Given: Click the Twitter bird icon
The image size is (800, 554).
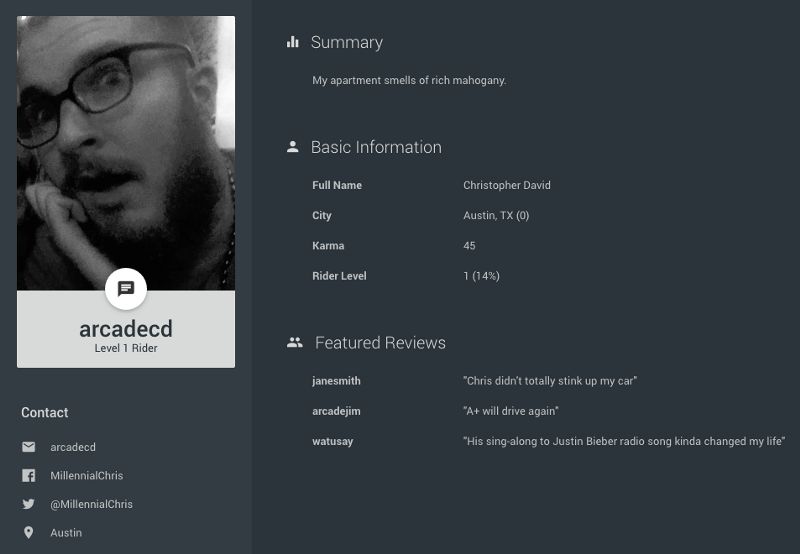Looking at the screenshot, I should click(29, 504).
